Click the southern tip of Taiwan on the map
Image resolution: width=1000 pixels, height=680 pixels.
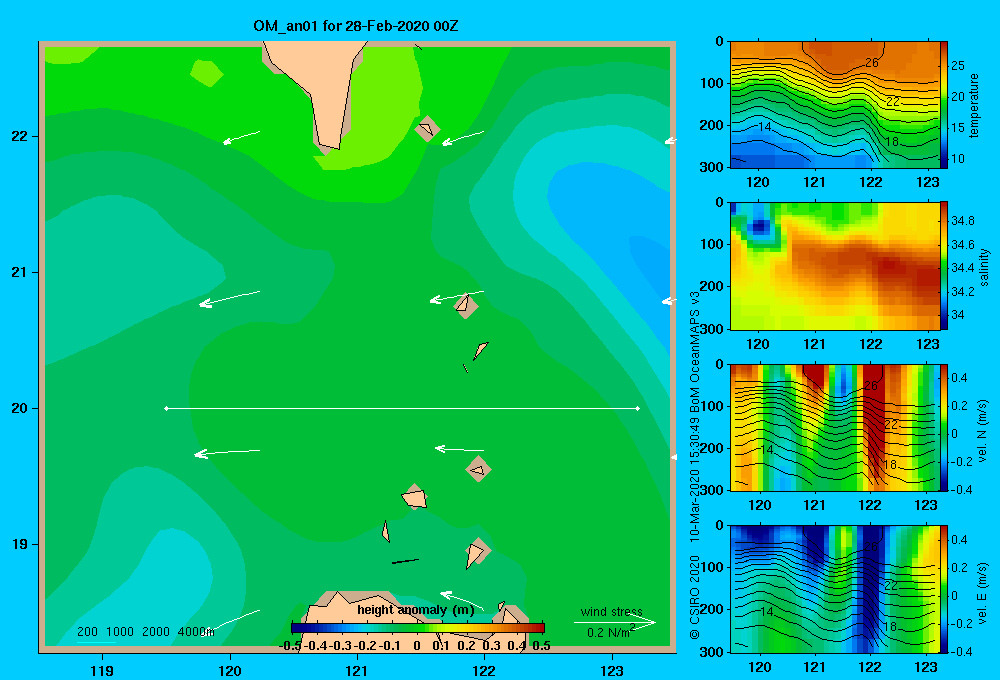(x=329, y=145)
